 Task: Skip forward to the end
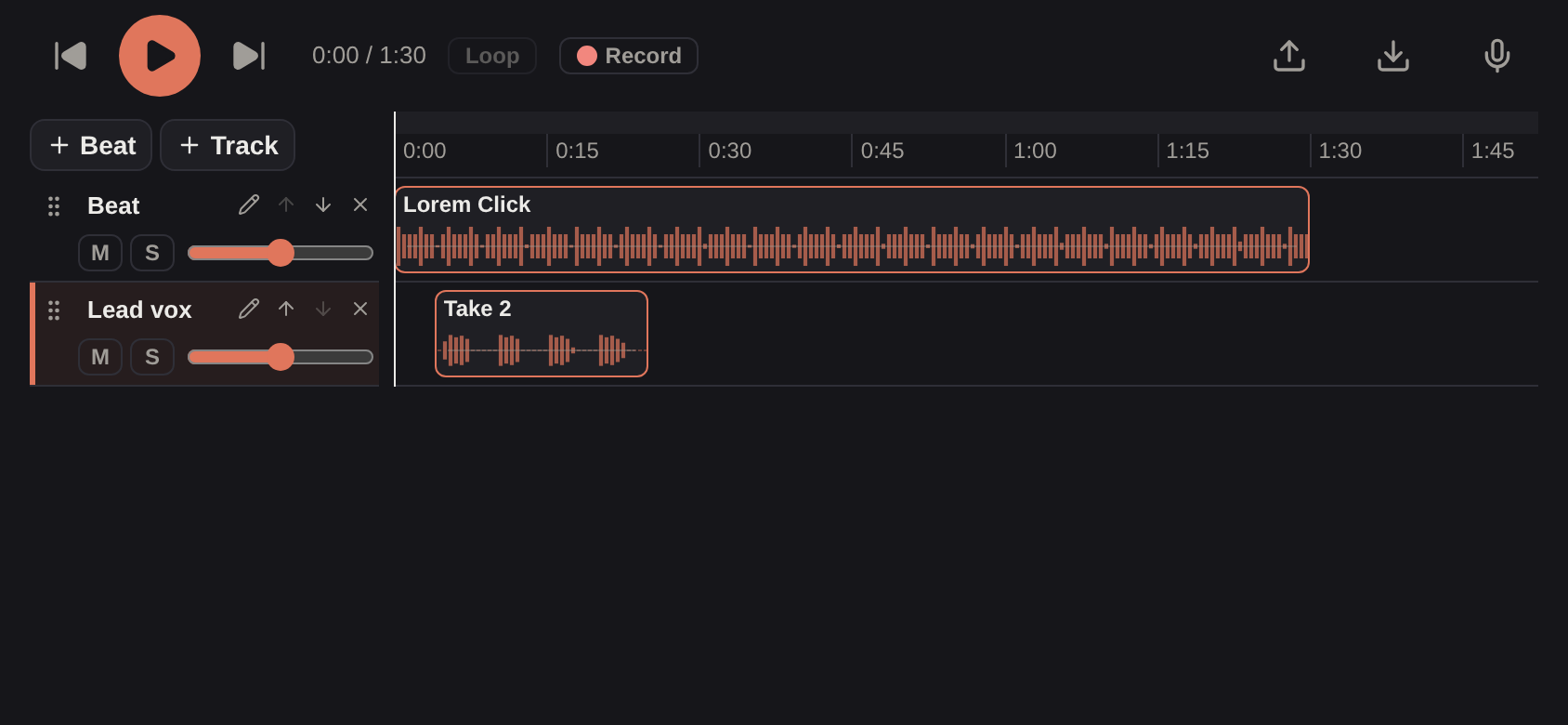click(249, 56)
